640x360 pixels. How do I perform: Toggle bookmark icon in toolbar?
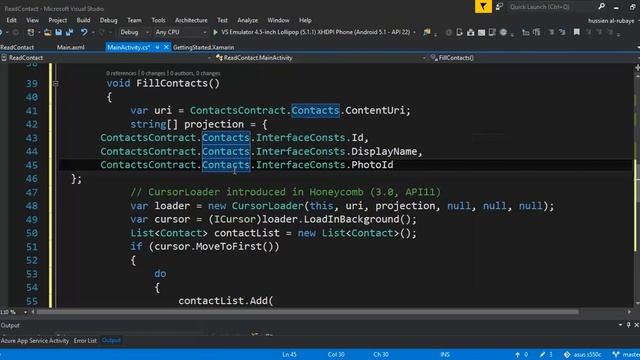(576, 32)
